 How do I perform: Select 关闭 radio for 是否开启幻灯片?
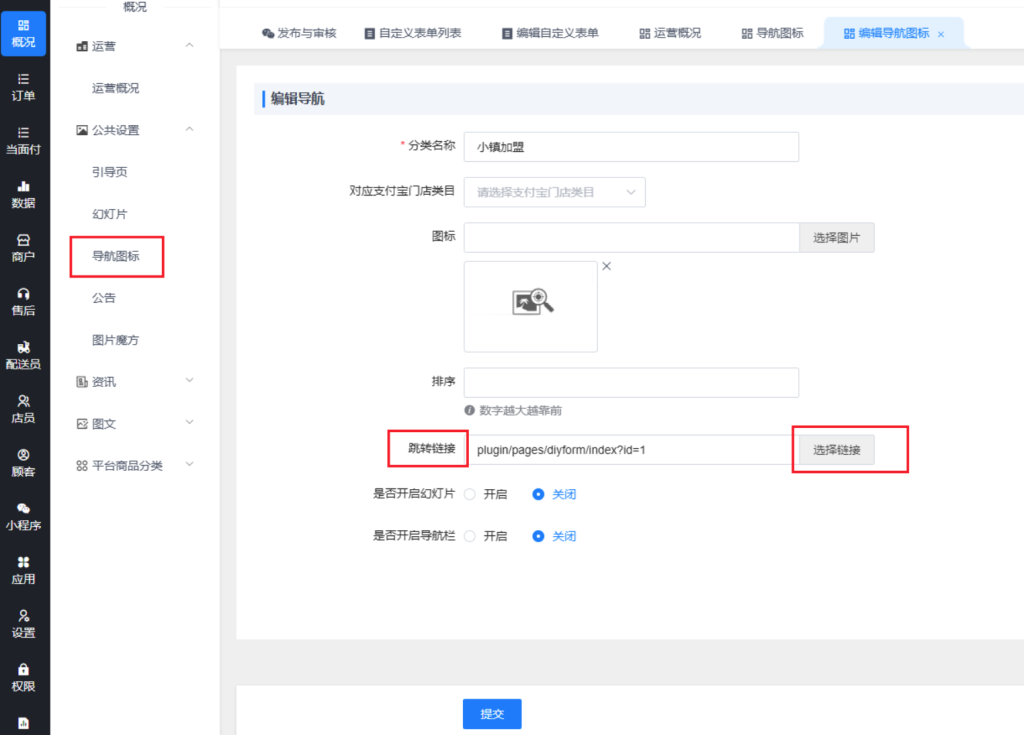(x=539, y=494)
